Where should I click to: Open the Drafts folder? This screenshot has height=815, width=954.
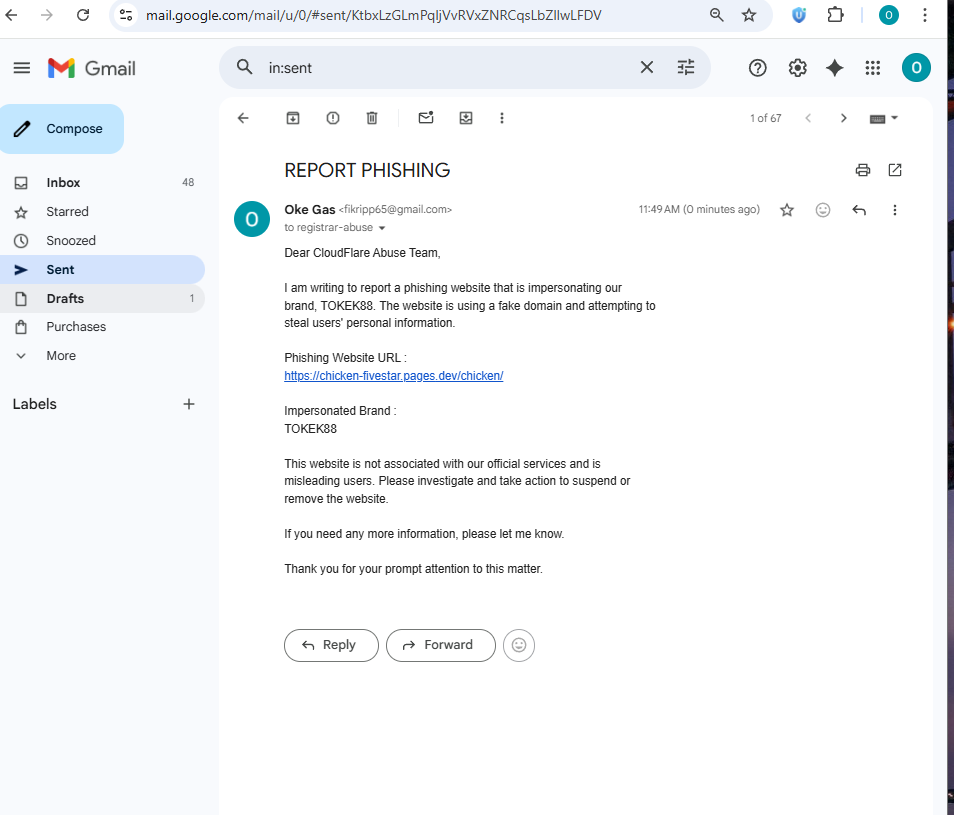coord(102,299)
